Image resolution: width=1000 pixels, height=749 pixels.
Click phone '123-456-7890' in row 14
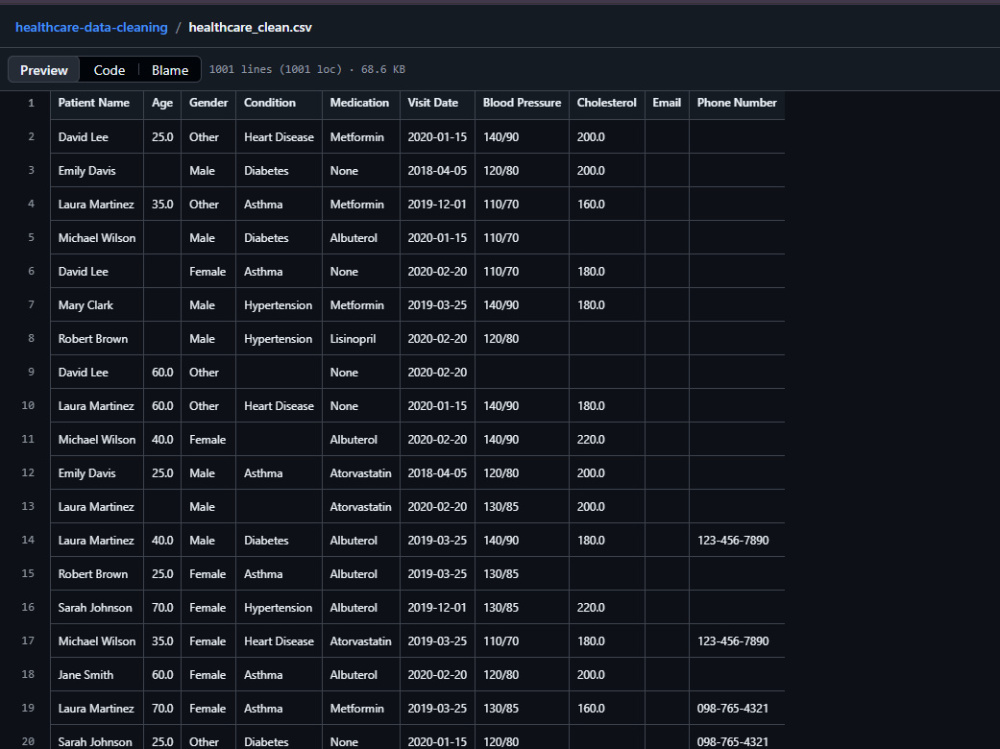tap(733, 540)
